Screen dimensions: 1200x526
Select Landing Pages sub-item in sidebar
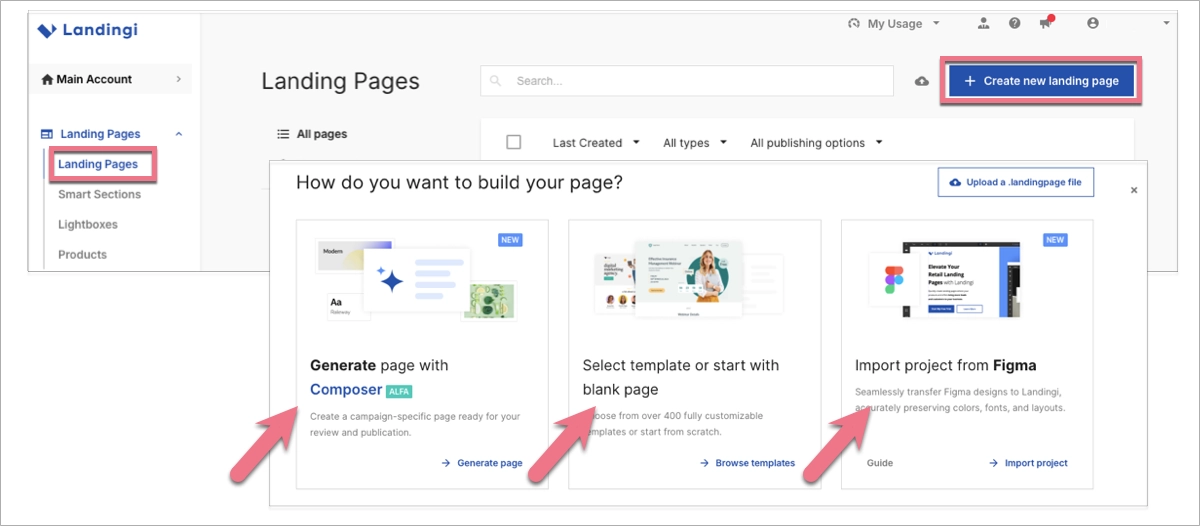tap(98, 164)
